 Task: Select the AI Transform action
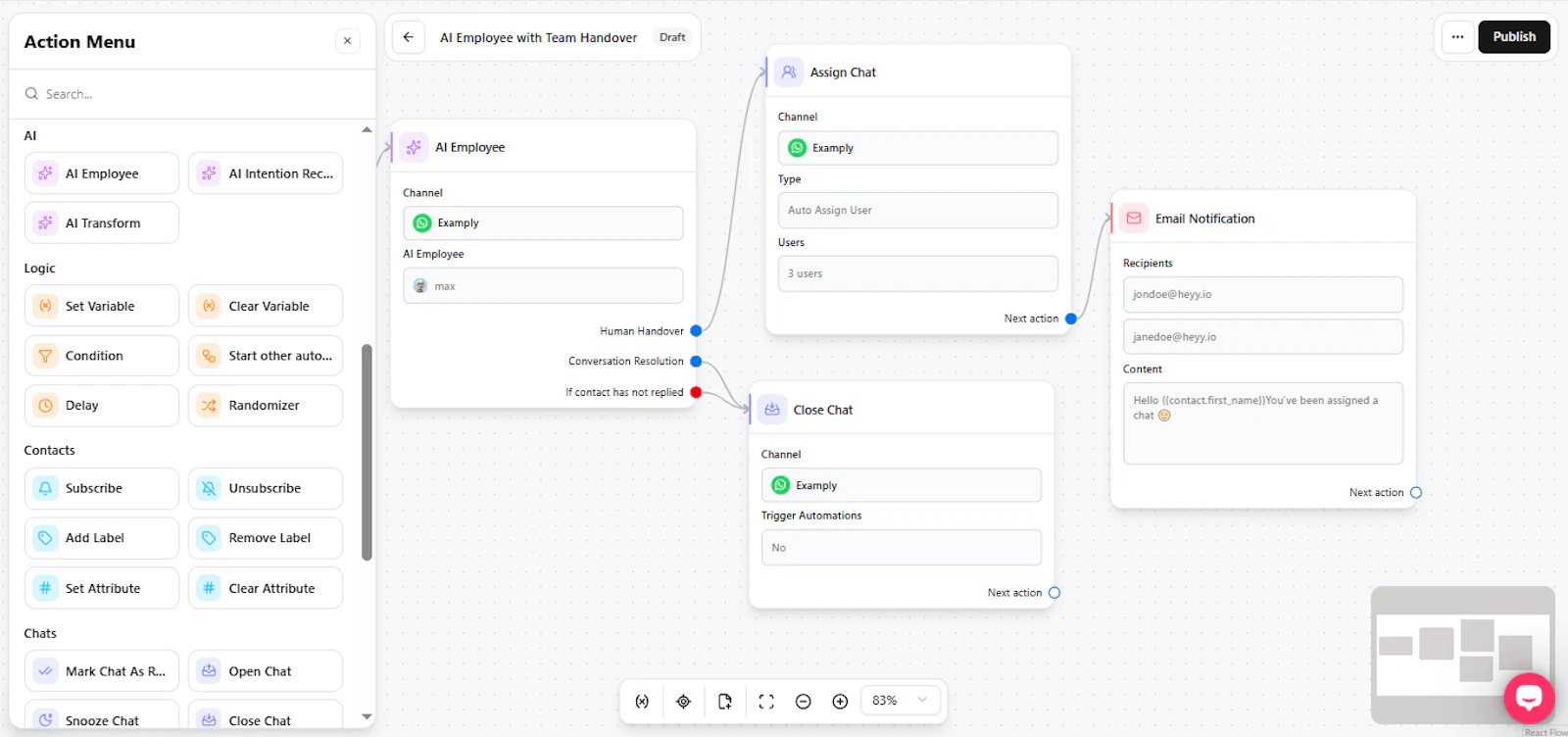(x=102, y=222)
